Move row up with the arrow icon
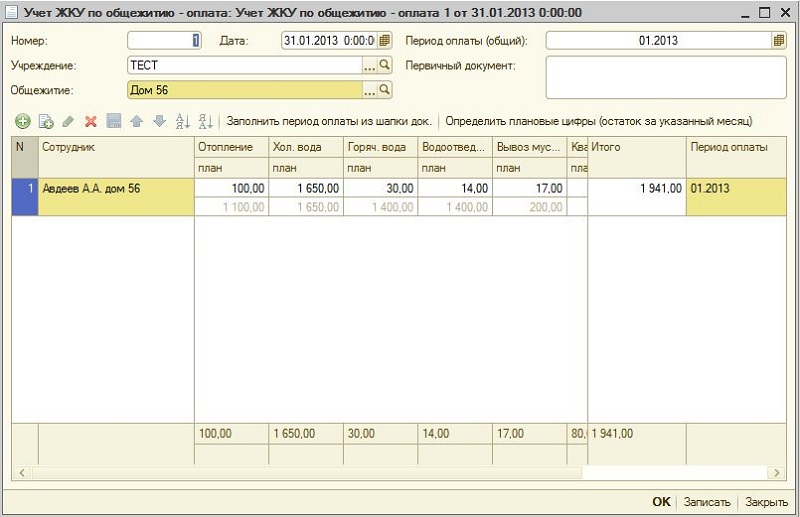Viewport: 800px width, 517px height. 136,121
